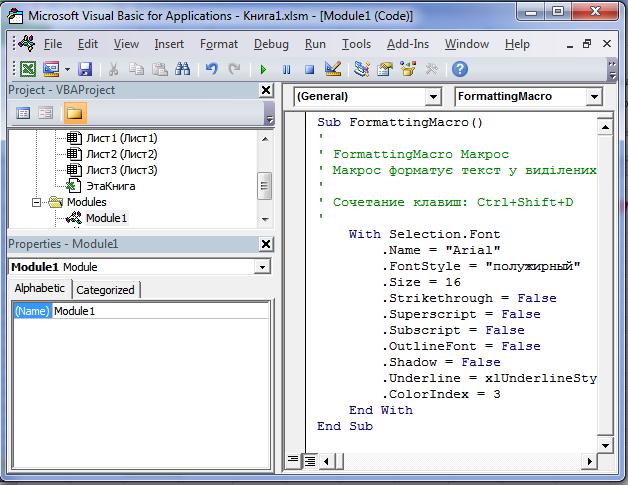
Task: Click project tree scroll down arrow
Action: 265,219
